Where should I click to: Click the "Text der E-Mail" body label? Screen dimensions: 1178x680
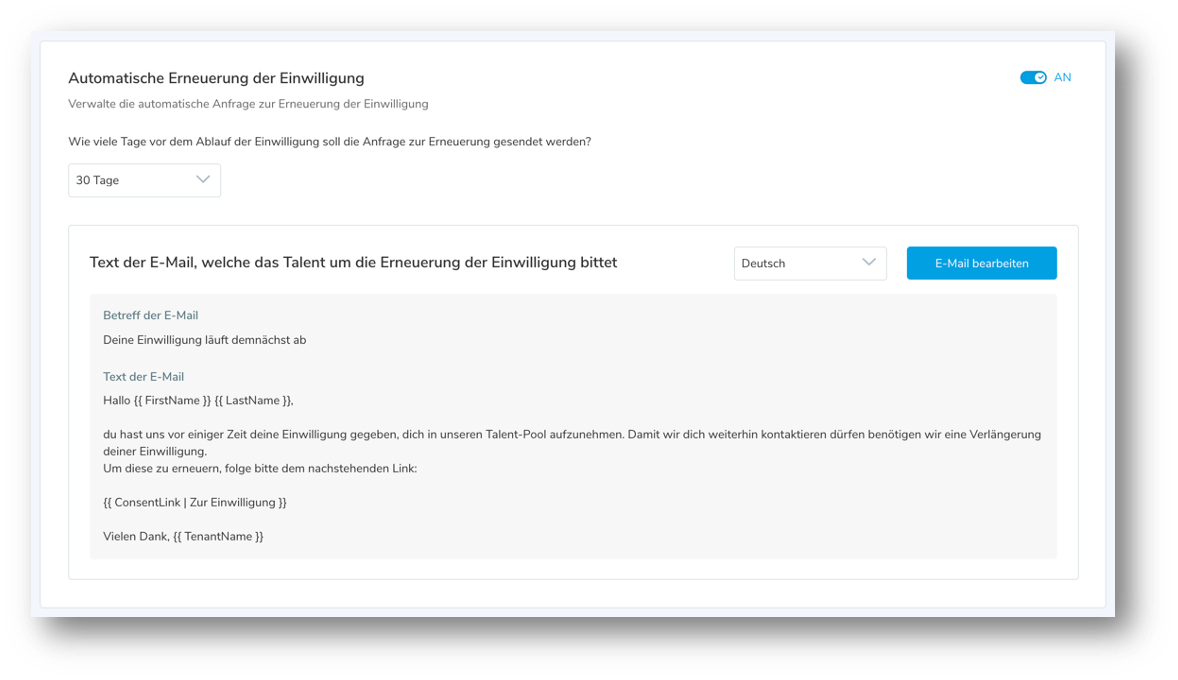143,377
